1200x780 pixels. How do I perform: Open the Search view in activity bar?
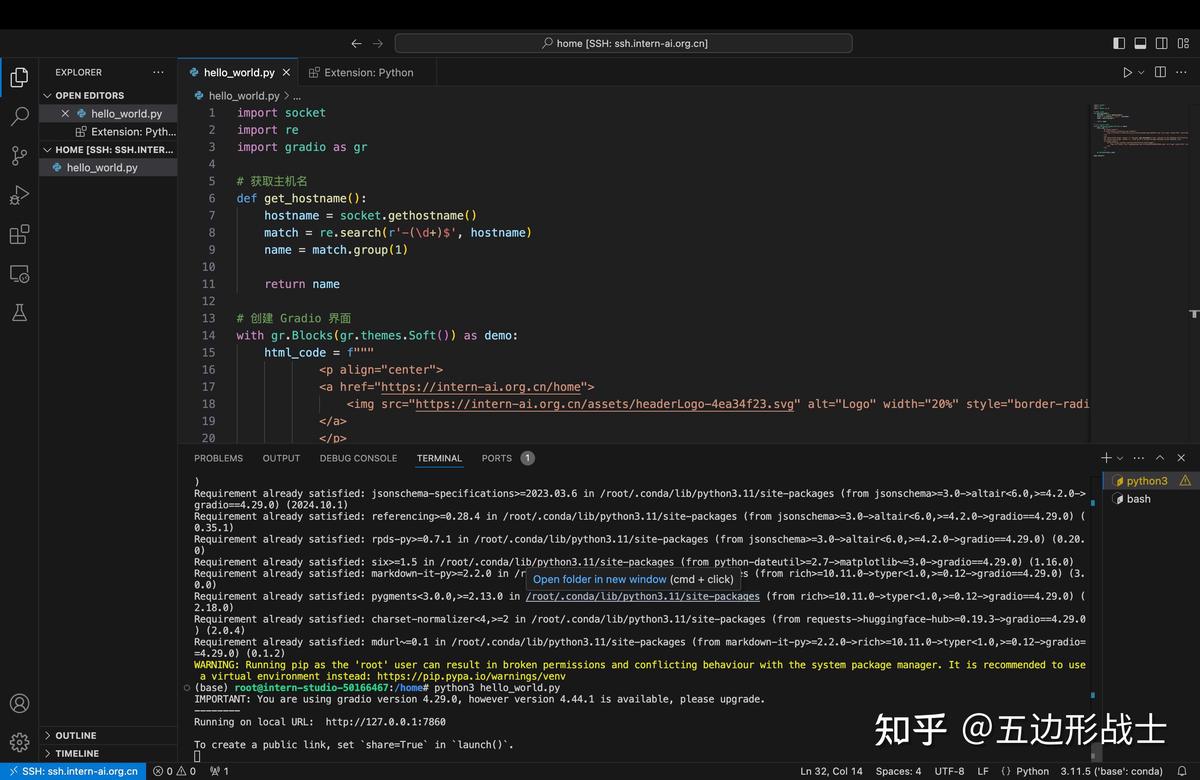(19, 117)
